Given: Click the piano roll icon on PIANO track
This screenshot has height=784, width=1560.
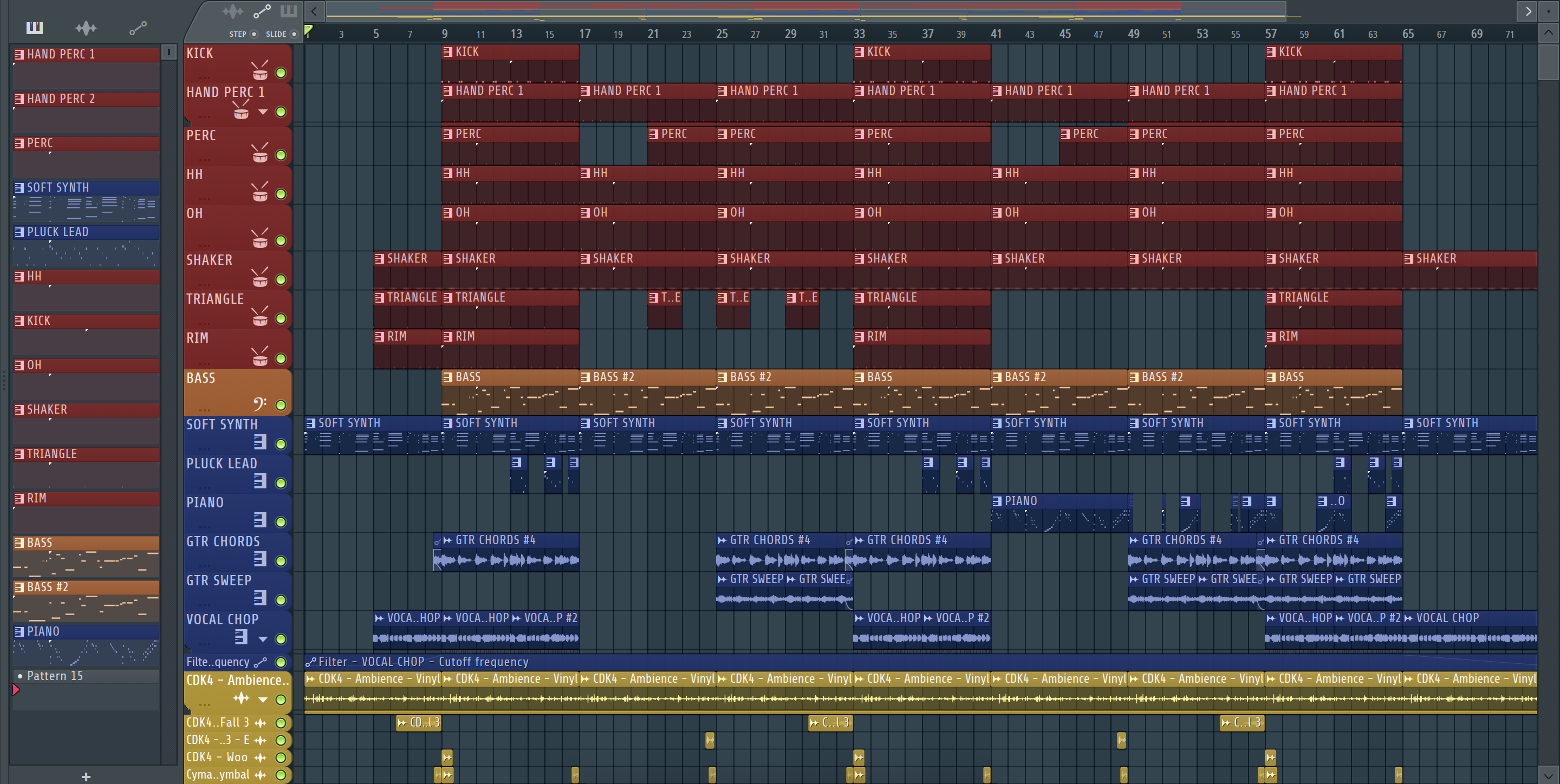Looking at the screenshot, I should (260, 520).
